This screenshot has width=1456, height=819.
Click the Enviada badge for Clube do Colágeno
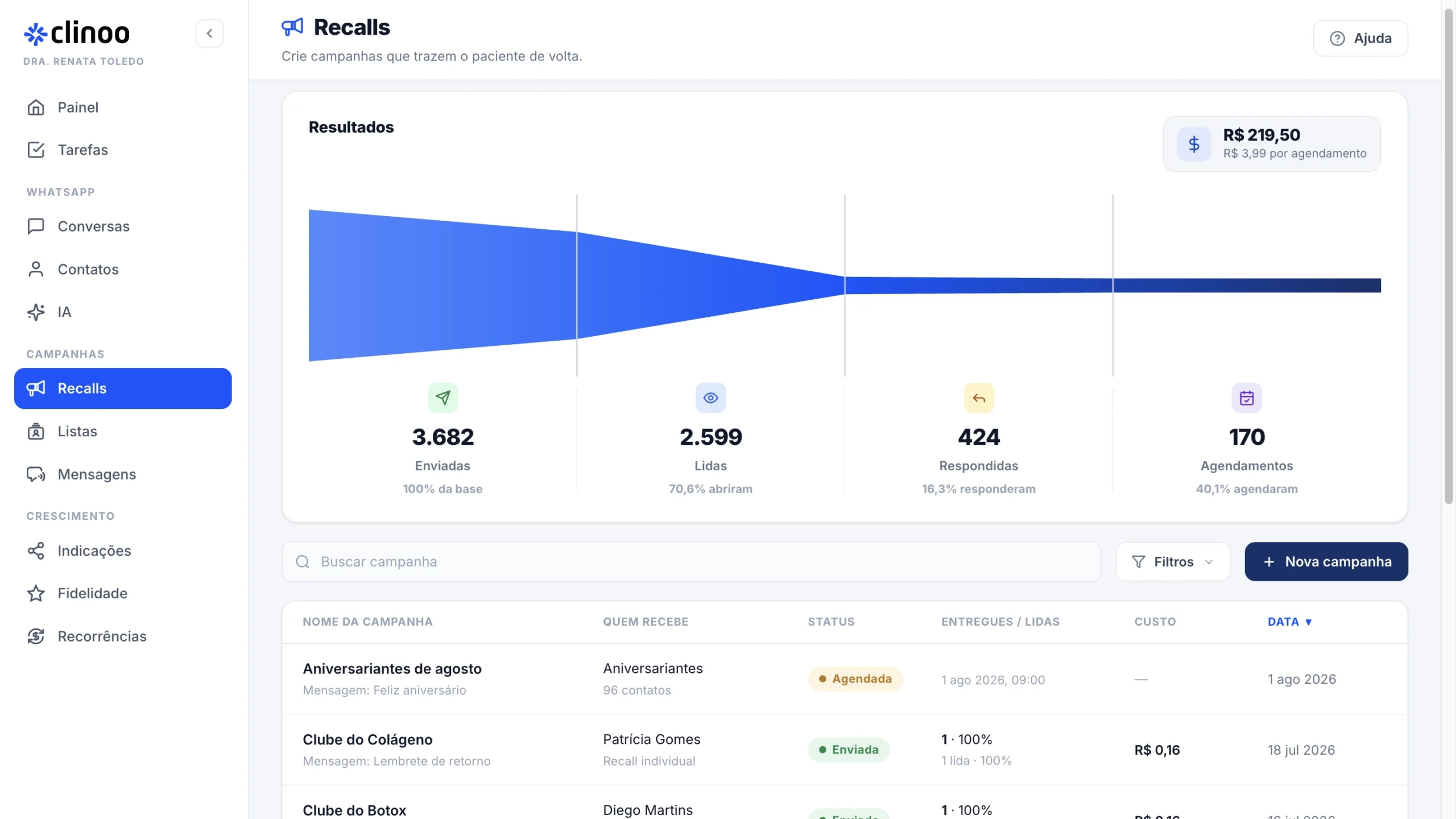tap(849, 750)
